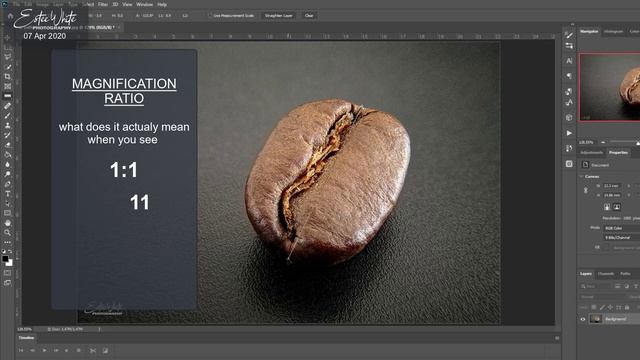The height and width of the screenshot is (360, 640).
Task: Switch to the Adjustments tab
Action: [591, 153]
